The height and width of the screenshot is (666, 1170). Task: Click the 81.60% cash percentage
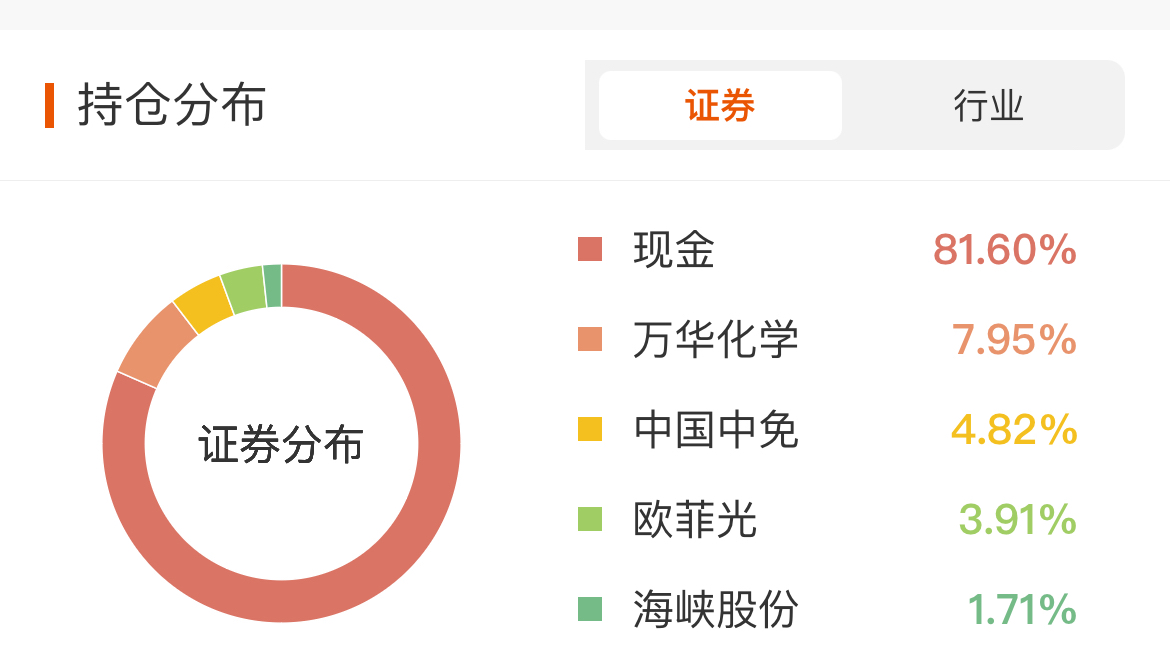point(1004,249)
